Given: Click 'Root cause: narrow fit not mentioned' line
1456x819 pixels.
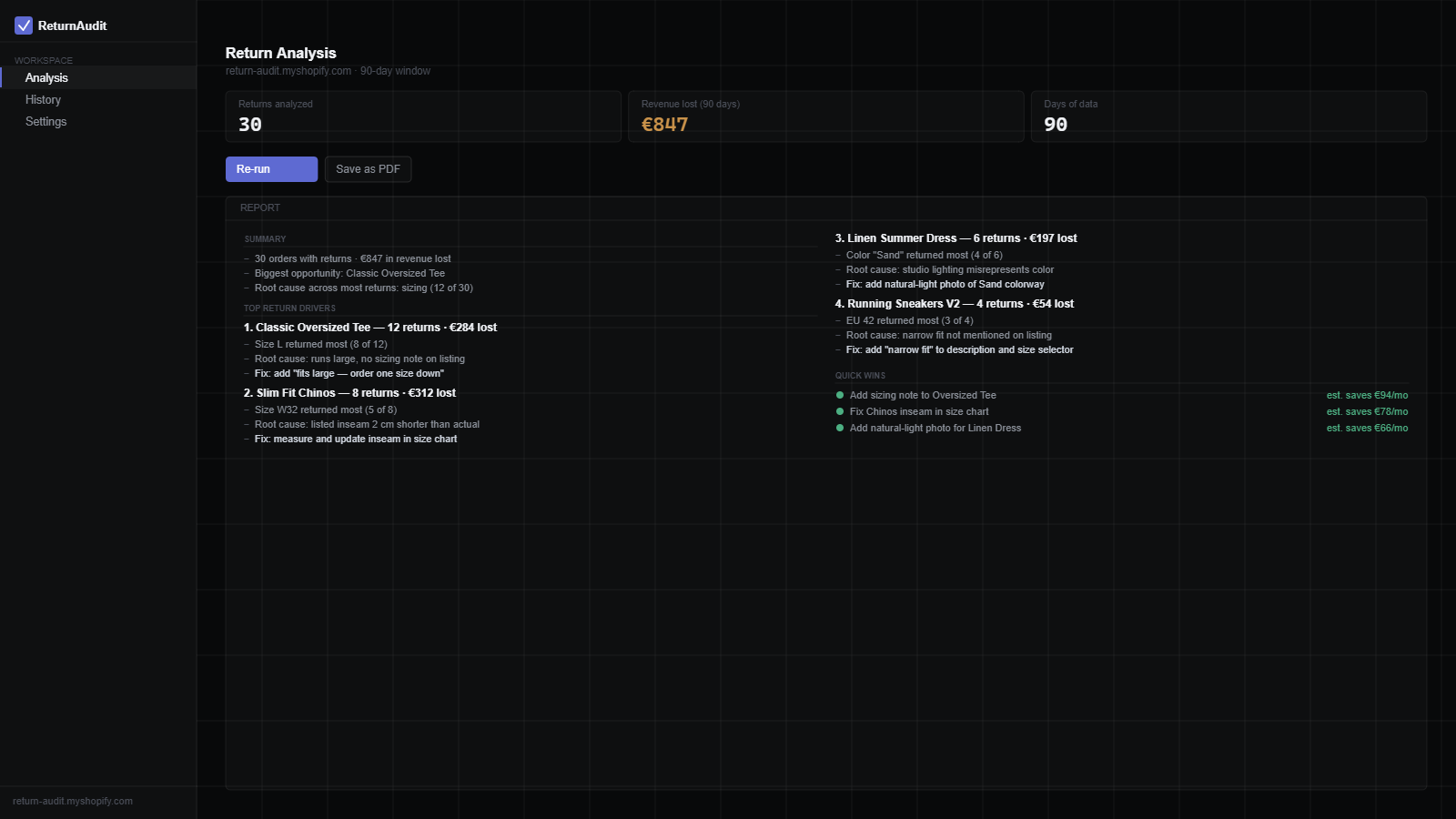Looking at the screenshot, I should tap(949, 335).
